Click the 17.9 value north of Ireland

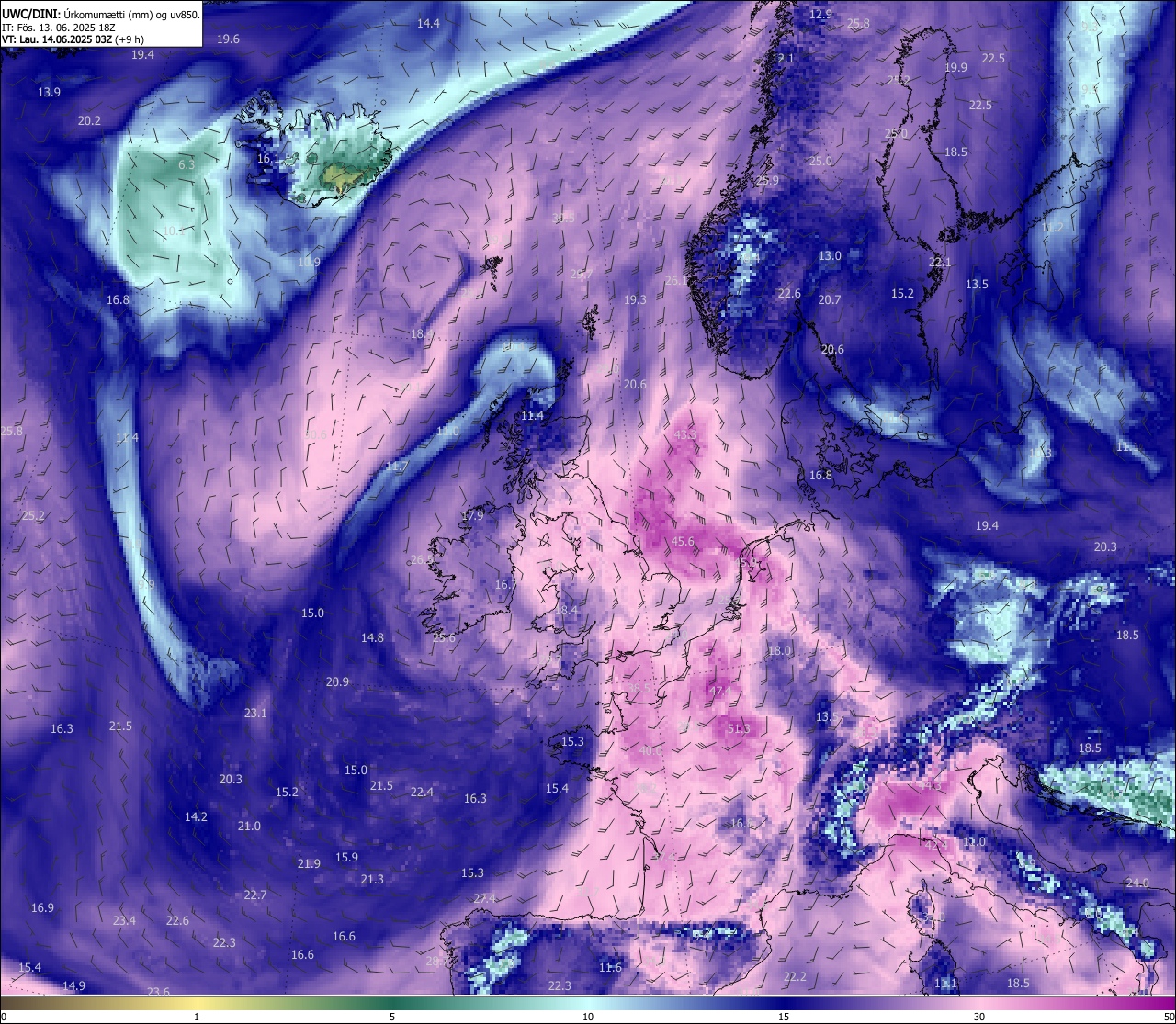pos(472,515)
